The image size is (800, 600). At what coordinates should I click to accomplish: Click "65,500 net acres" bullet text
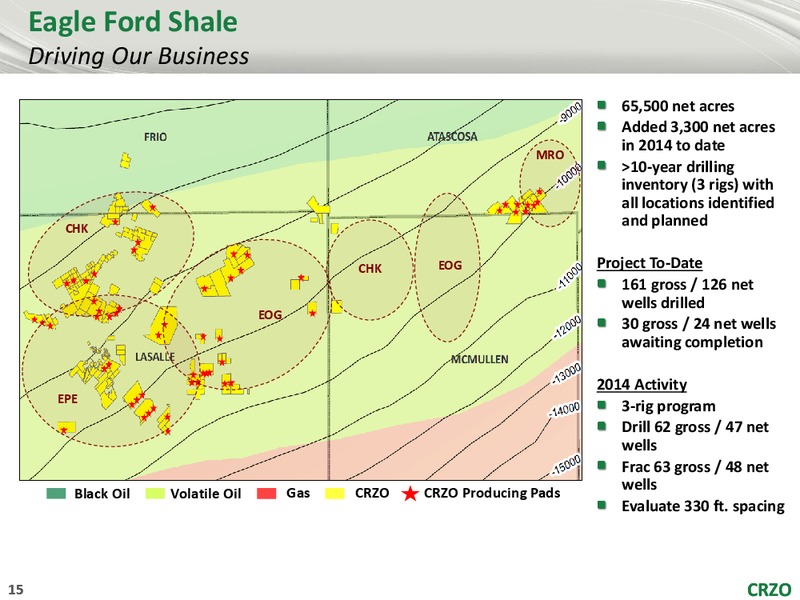[x=678, y=106]
